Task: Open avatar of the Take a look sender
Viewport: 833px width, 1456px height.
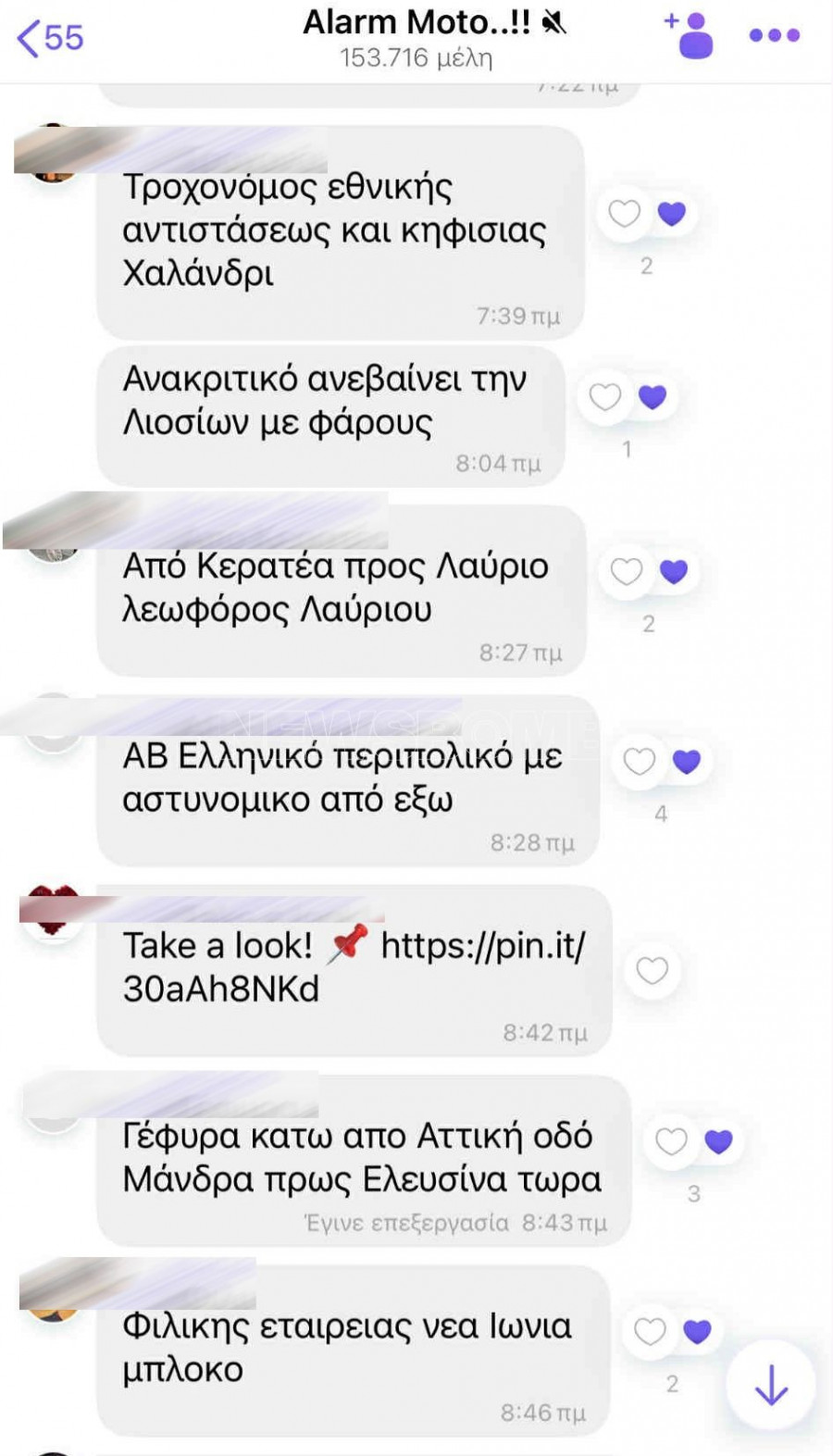Action: pyautogui.click(x=53, y=913)
